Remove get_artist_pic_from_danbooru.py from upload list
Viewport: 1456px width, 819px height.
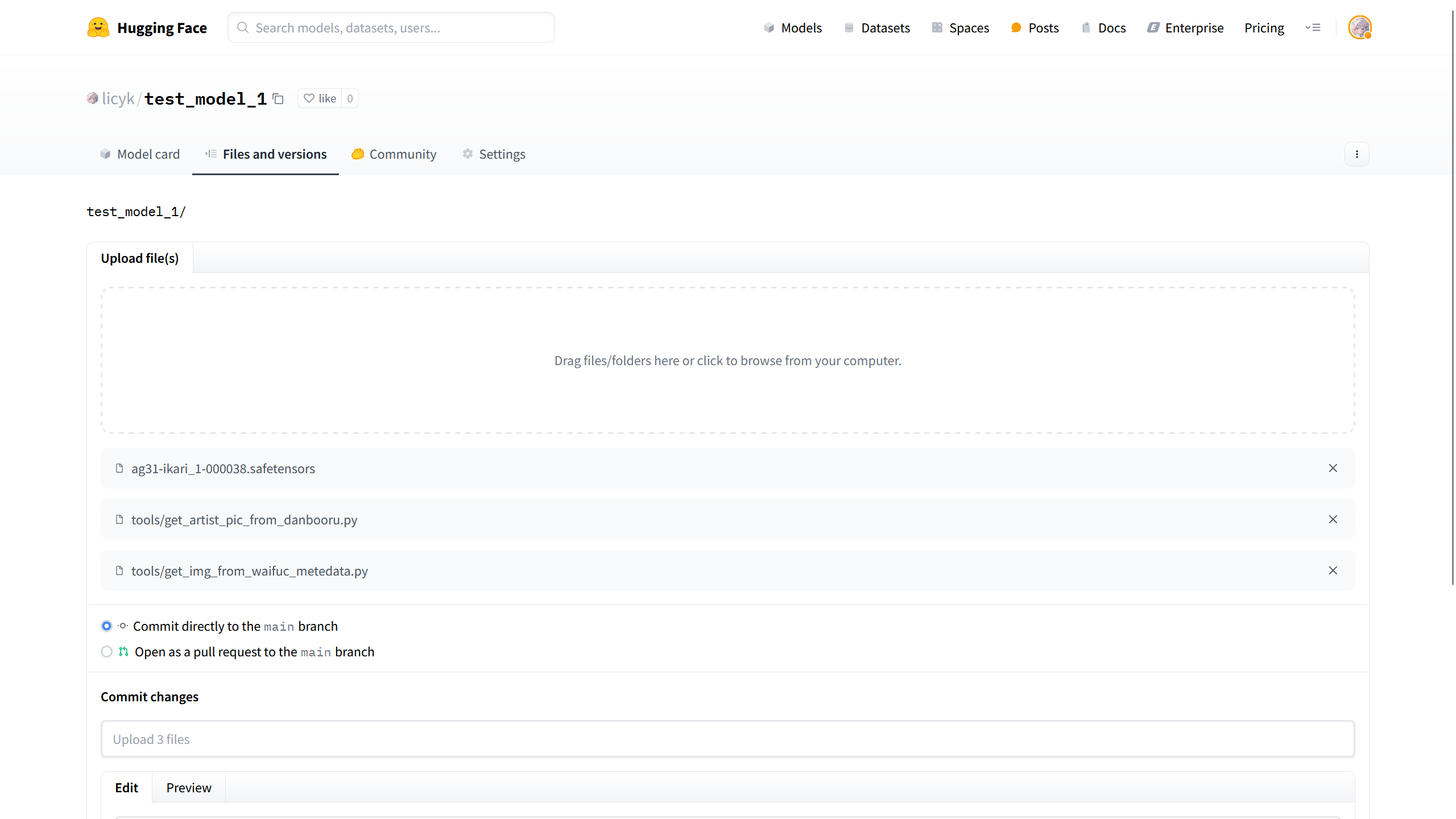(x=1333, y=519)
